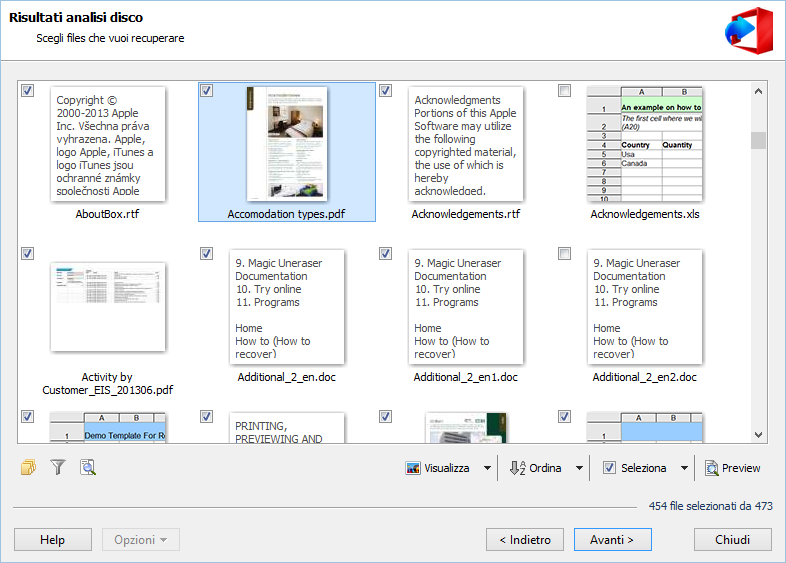Expand the Visualizza dropdown arrow
This screenshot has height=563, width=786.
point(487,468)
